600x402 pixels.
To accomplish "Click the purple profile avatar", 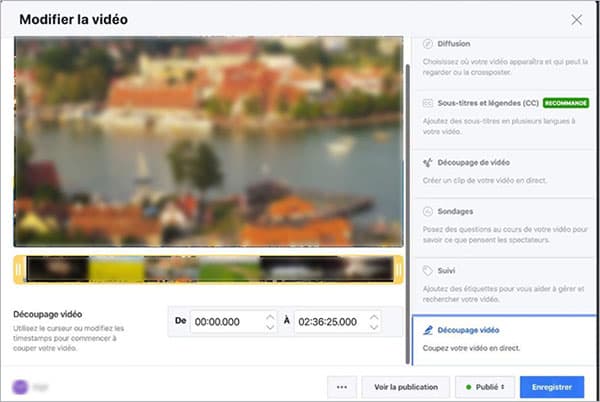I will tap(20, 387).
